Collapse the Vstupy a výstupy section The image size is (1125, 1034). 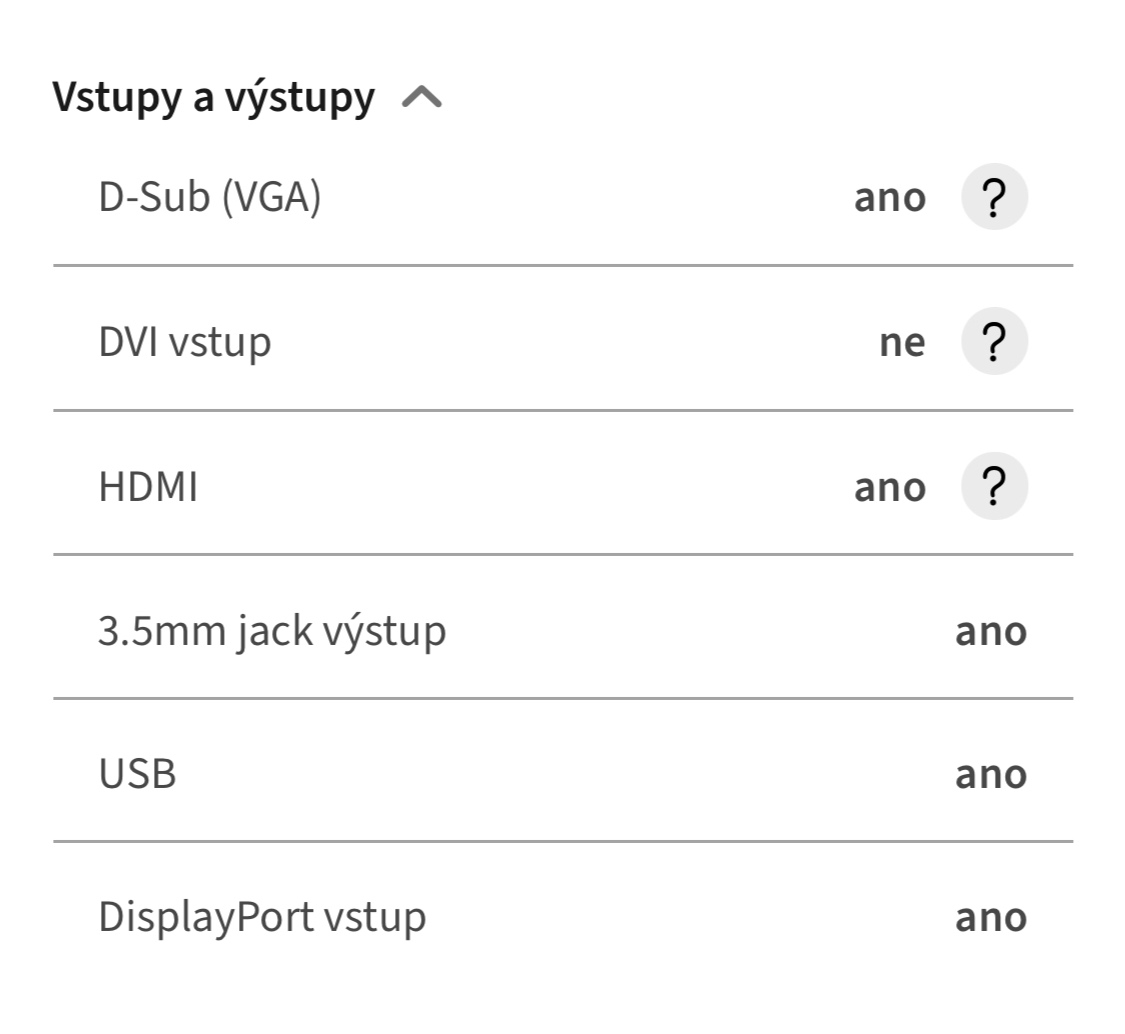[422, 98]
